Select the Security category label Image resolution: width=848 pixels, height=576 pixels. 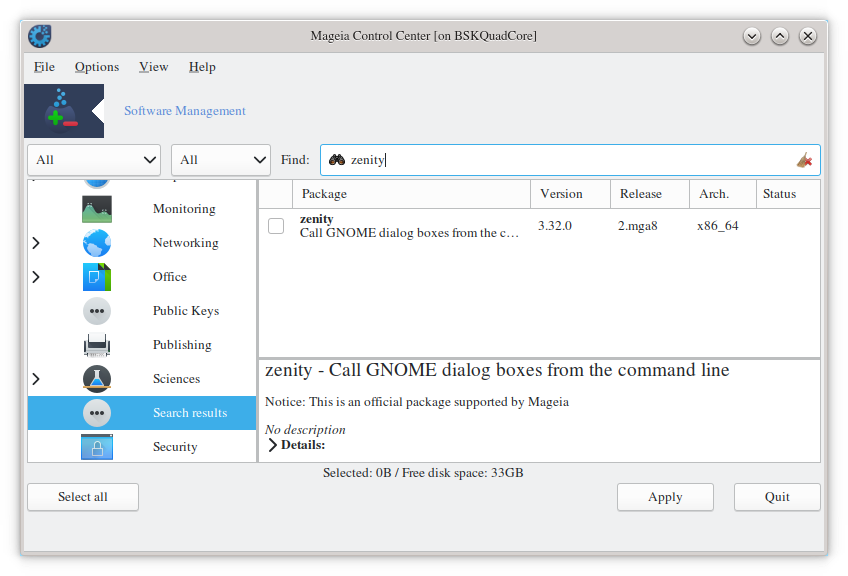[175, 447]
